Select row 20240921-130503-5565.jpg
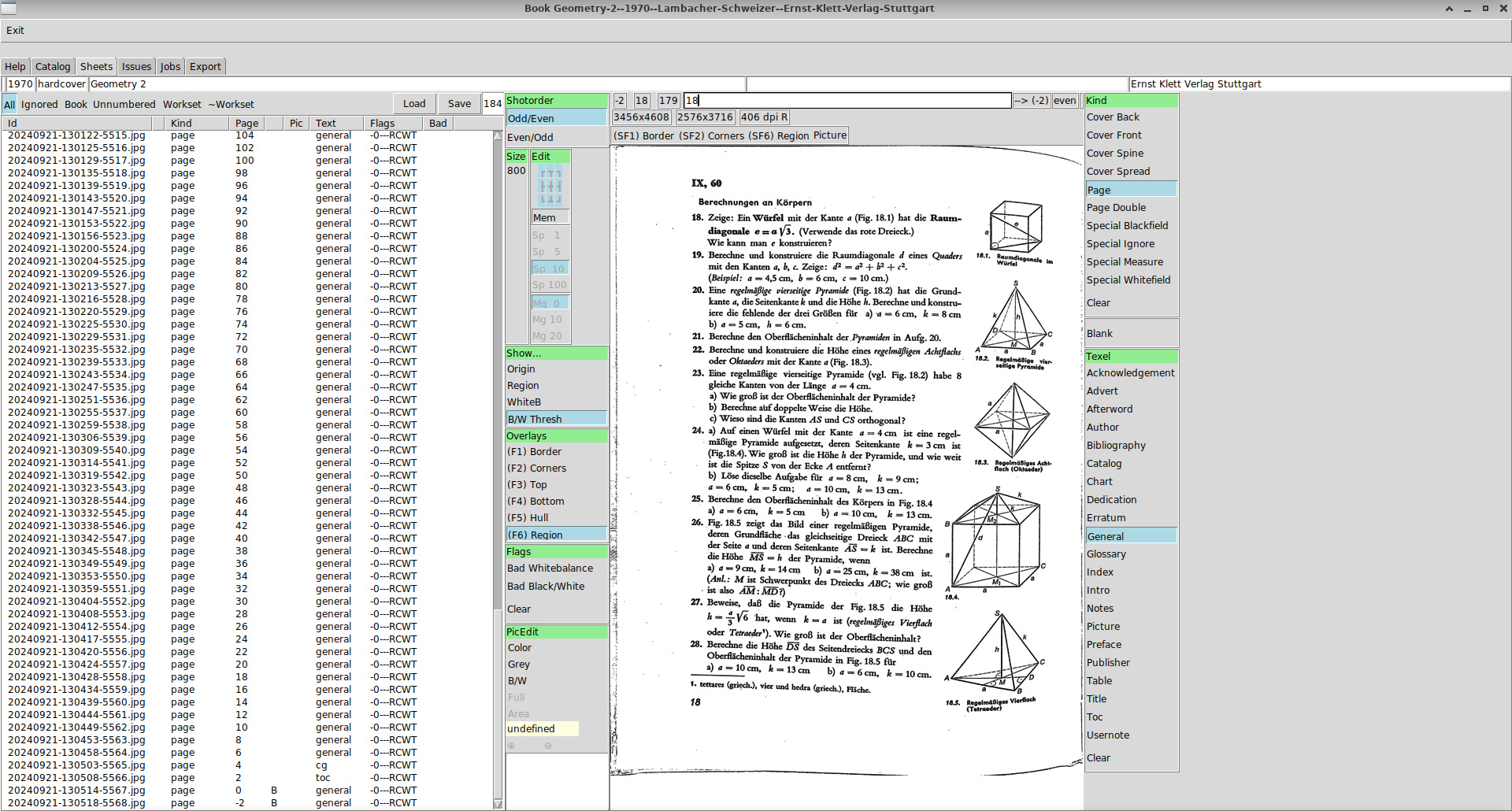 [248, 765]
